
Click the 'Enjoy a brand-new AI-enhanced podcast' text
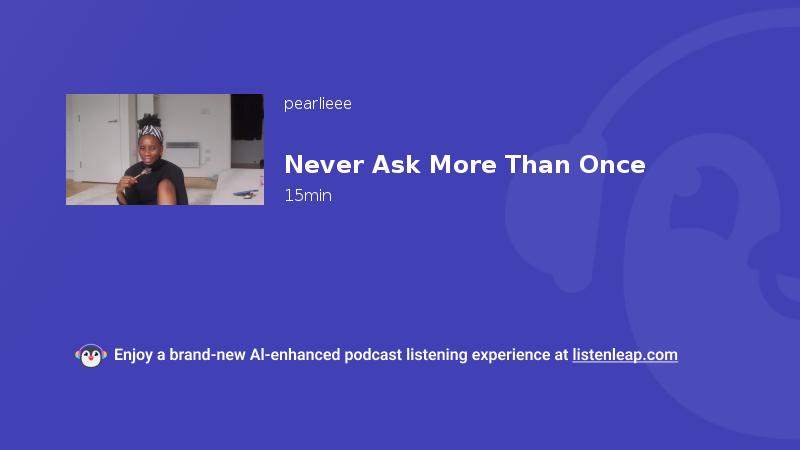tap(258, 355)
